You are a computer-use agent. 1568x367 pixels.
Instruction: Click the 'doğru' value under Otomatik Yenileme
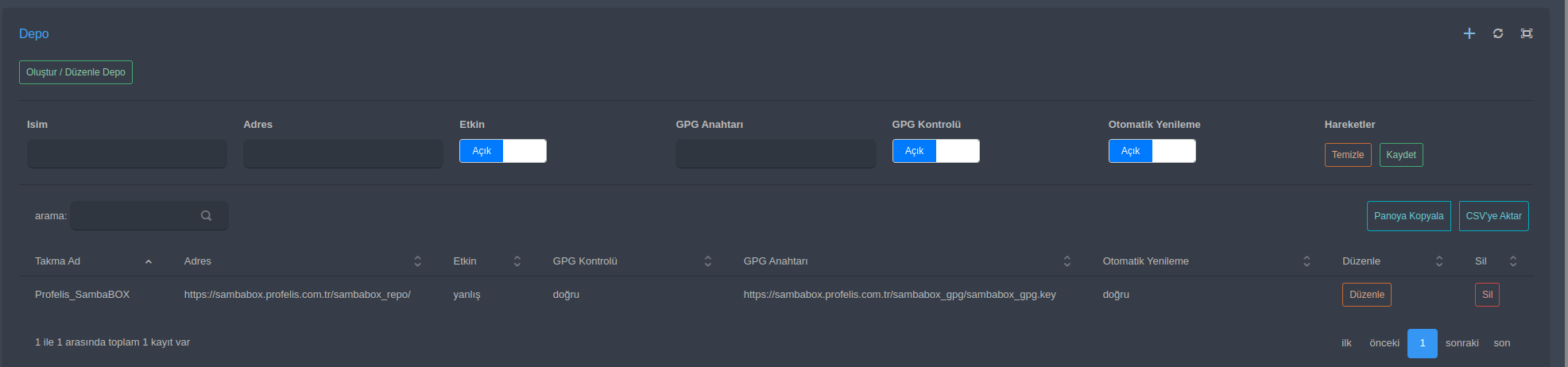pyautogui.click(x=1116, y=295)
